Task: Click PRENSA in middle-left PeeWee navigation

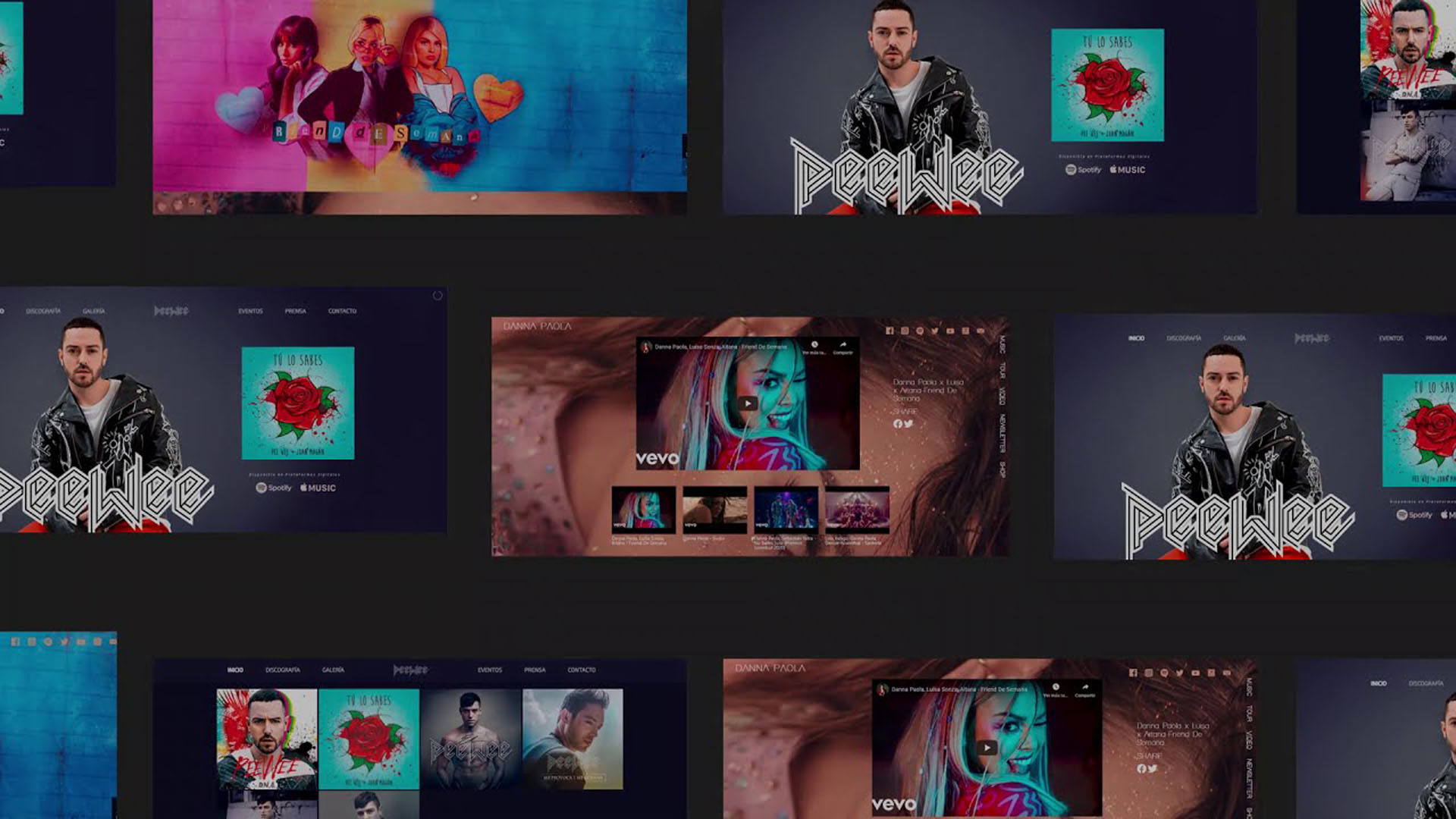Action: pos(296,311)
